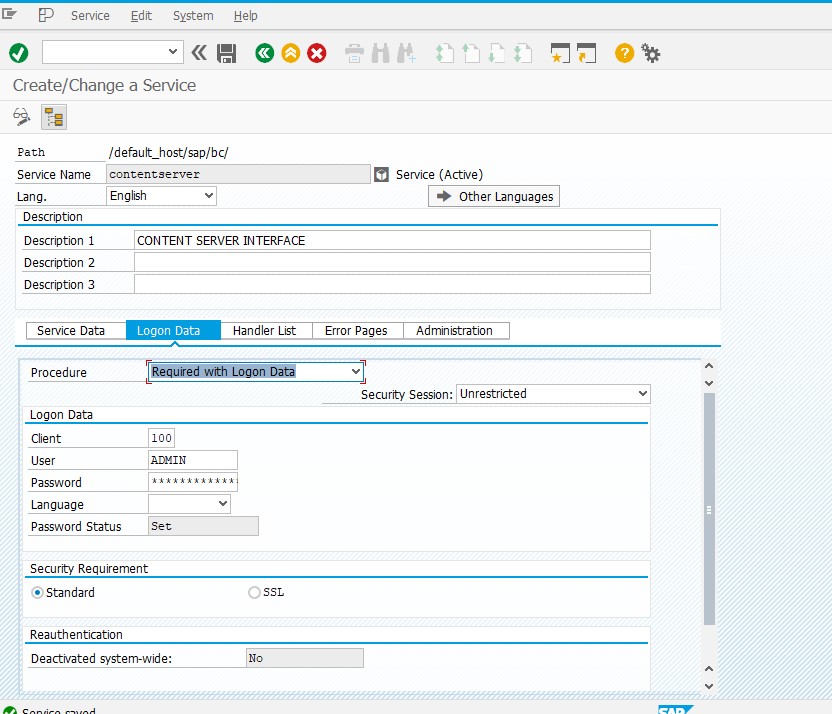Focus the Description 3 text field

tap(392, 284)
